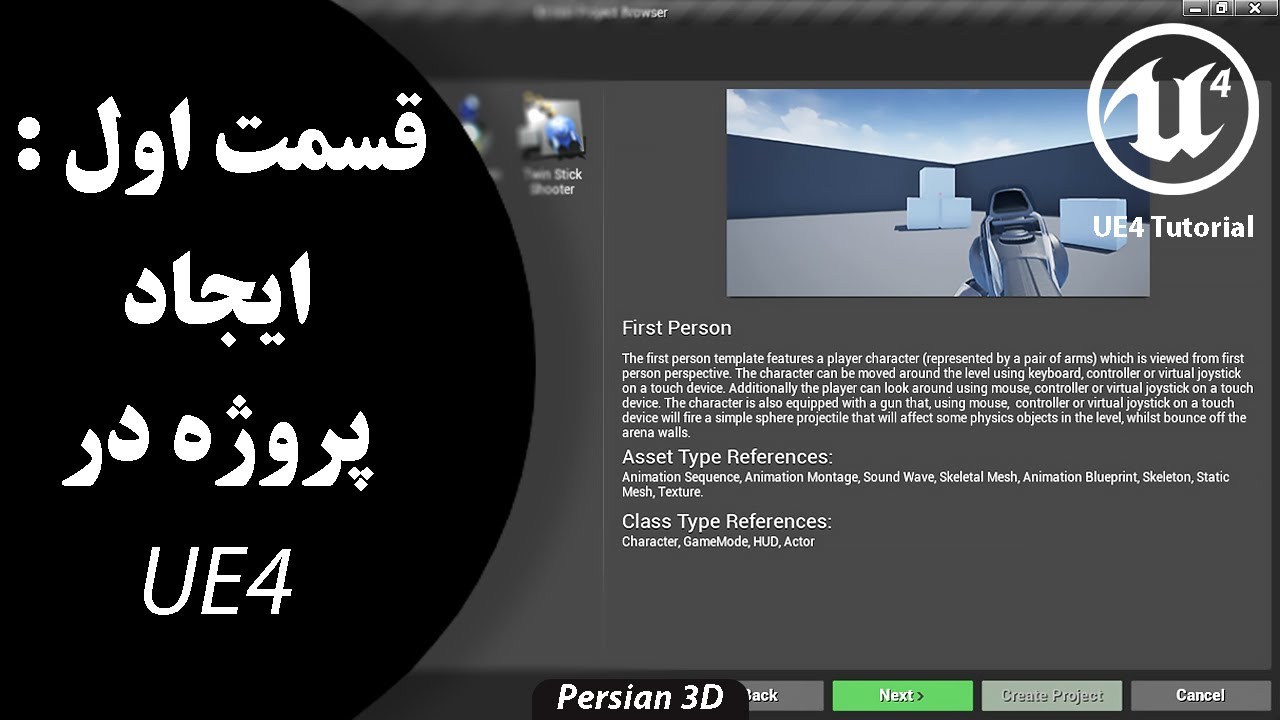Click the "First Person" heading text
Viewport: 1280px width, 720px height.
point(677,328)
